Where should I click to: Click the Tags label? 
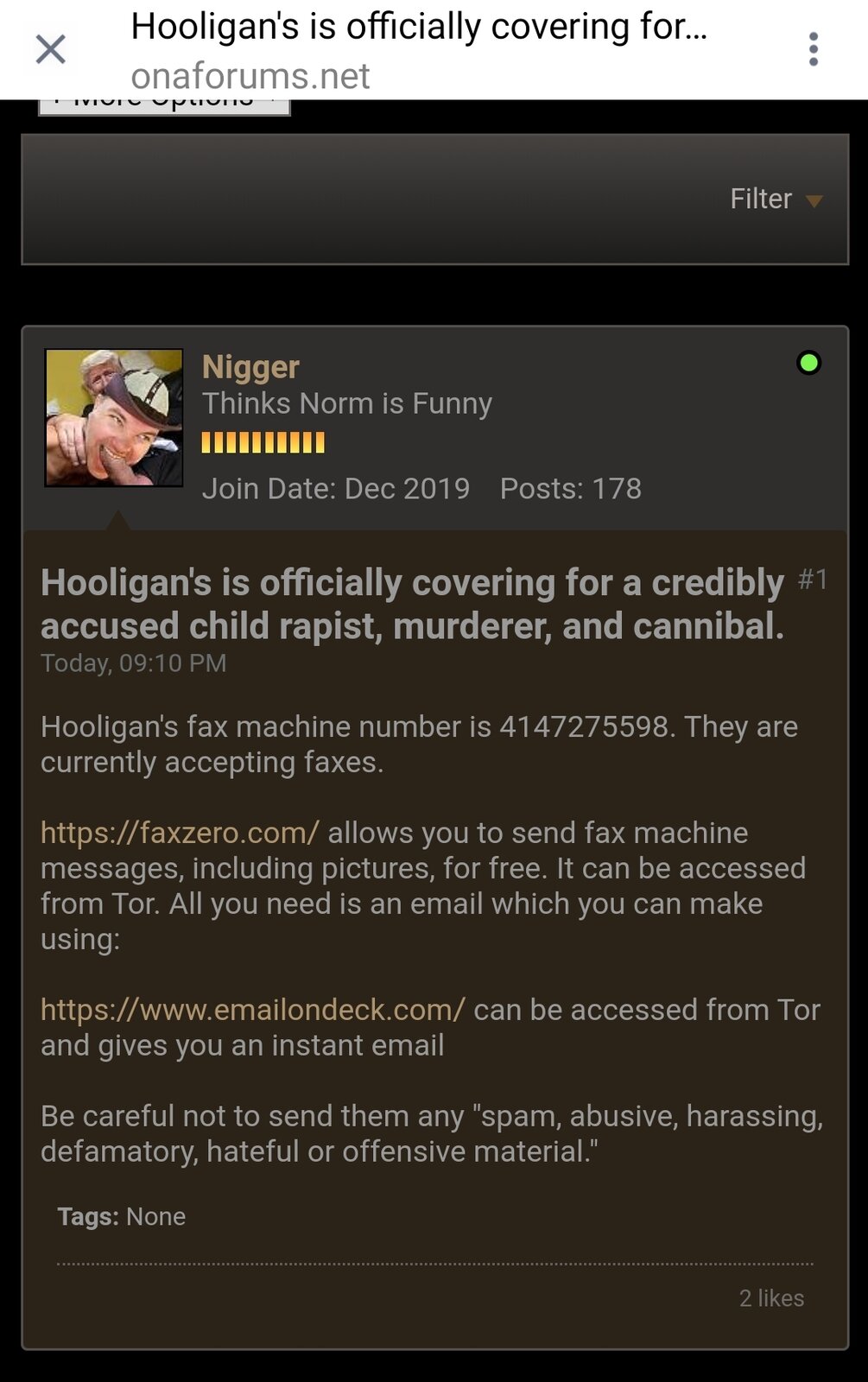(88, 1216)
